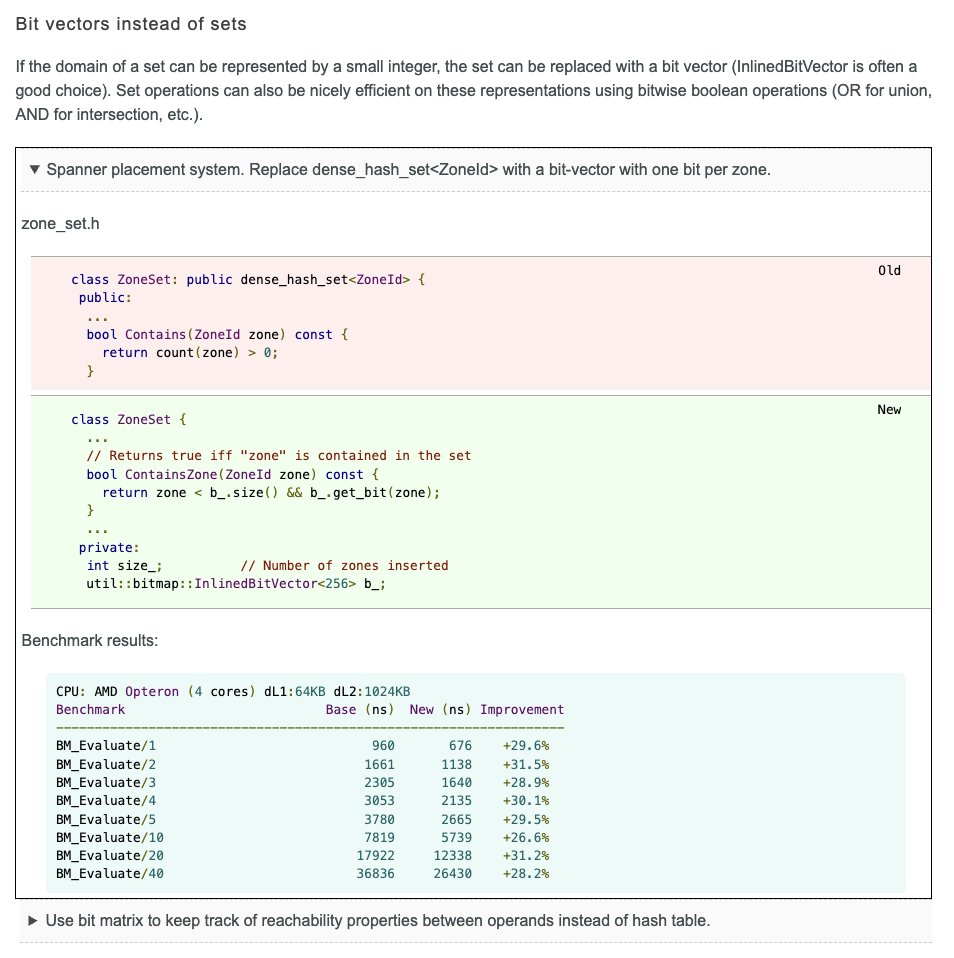954x958 pixels.
Task: Collapse the Spanner placement system section triangle
Action: [x=36, y=169]
